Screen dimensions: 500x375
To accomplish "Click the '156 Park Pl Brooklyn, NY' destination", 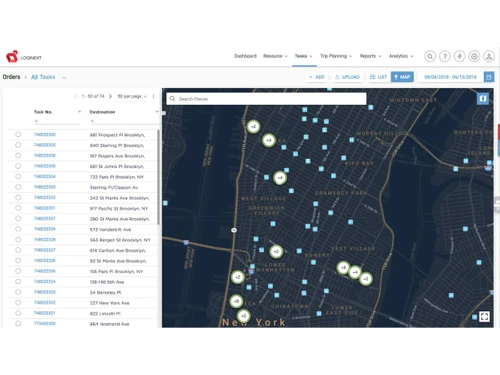I will click(116, 271).
